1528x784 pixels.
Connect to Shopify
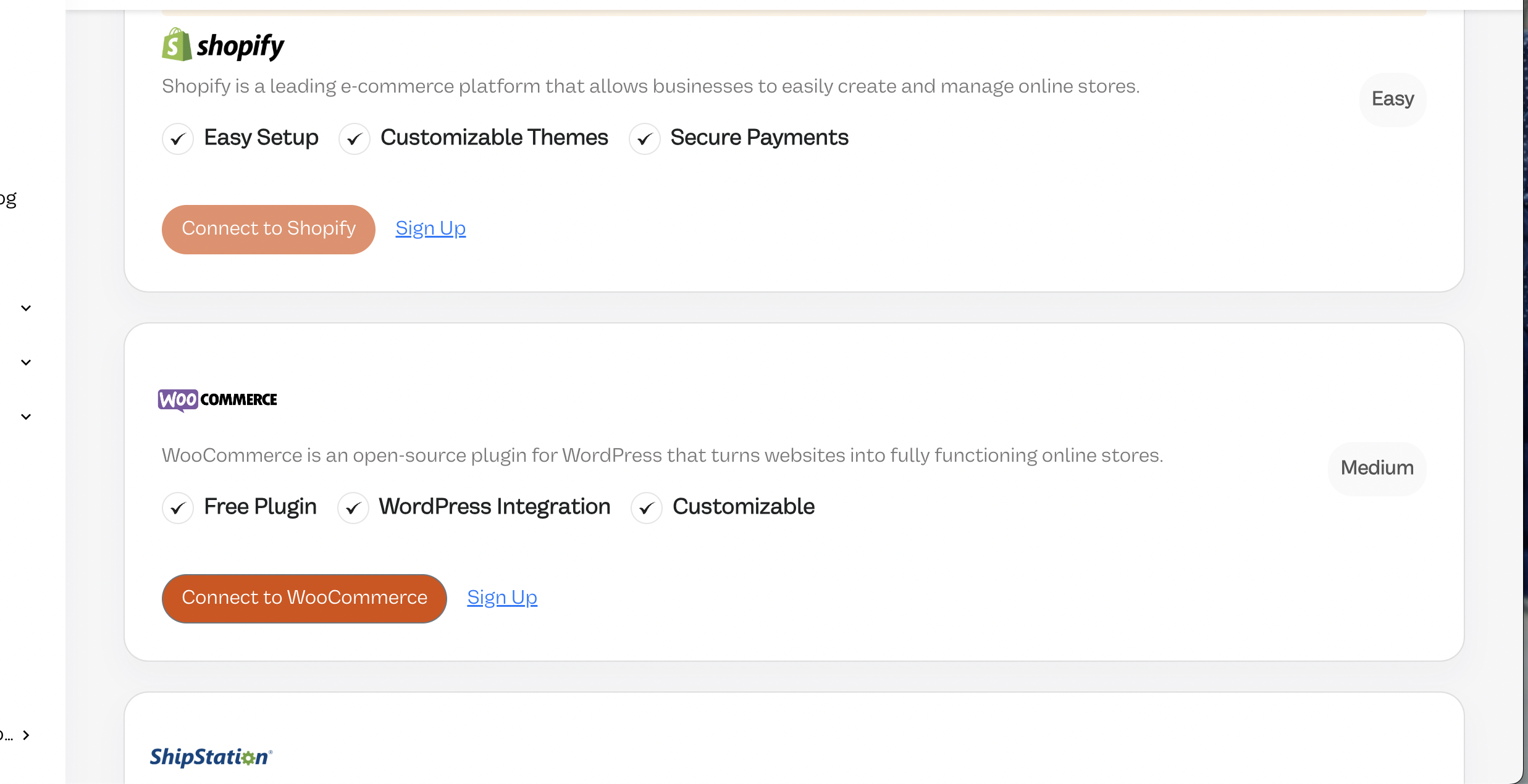269,229
